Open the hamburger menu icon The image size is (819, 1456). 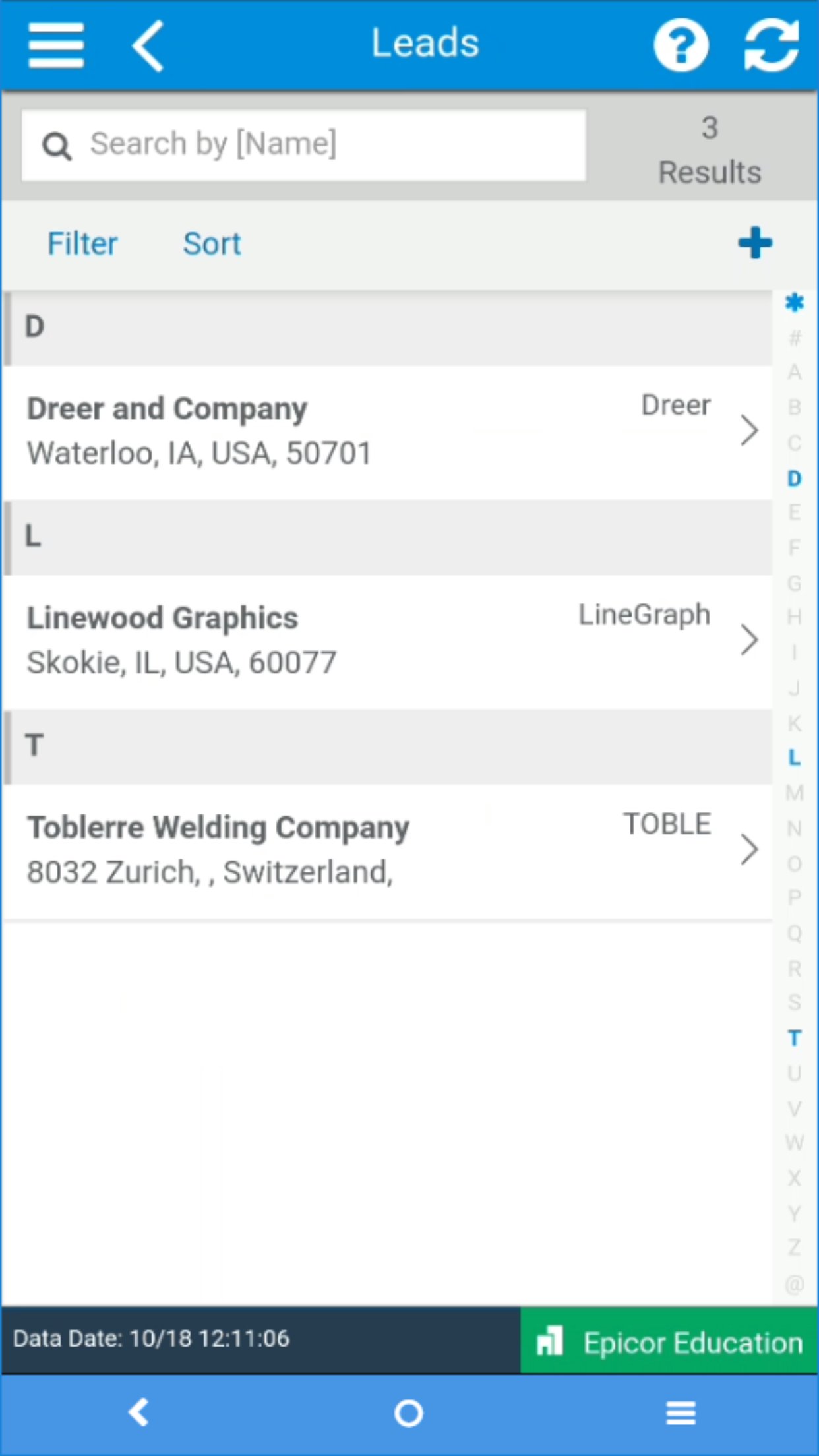point(56,45)
